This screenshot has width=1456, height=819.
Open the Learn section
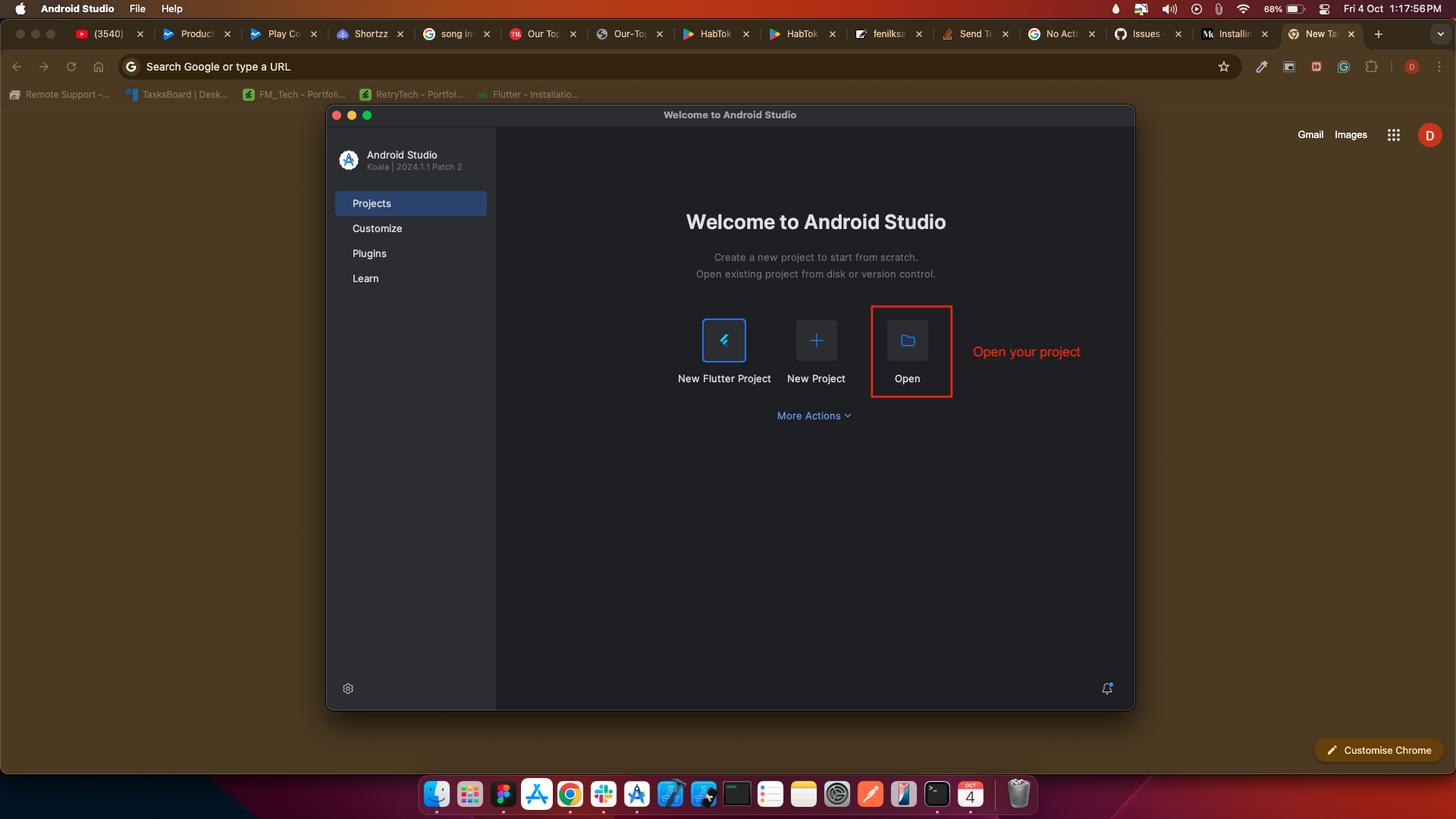point(366,278)
